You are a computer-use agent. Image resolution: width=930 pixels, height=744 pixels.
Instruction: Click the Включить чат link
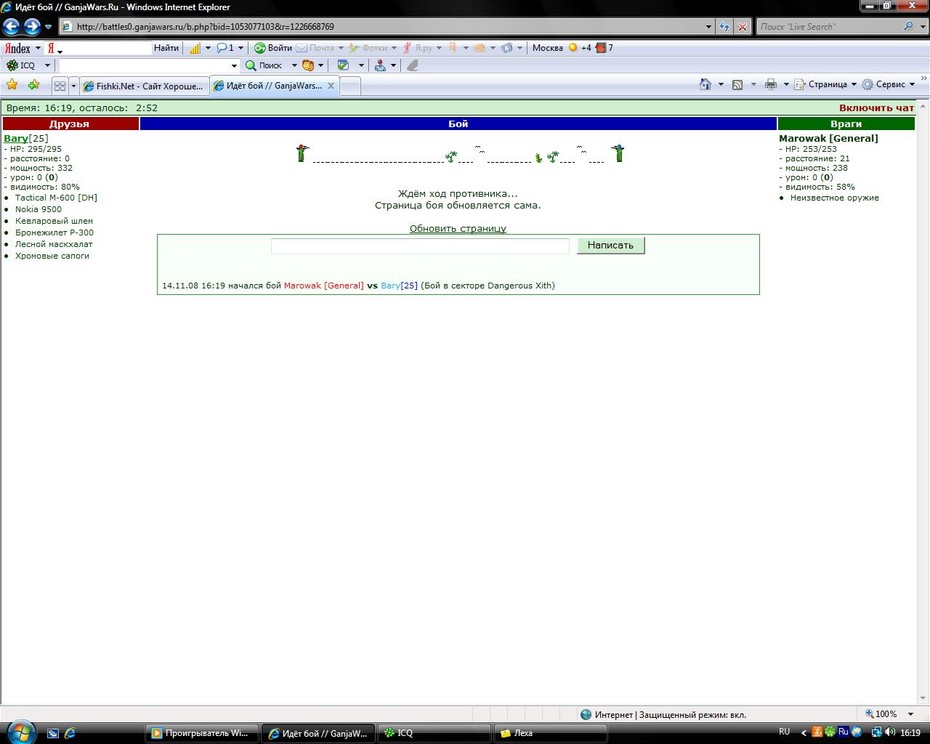point(876,108)
